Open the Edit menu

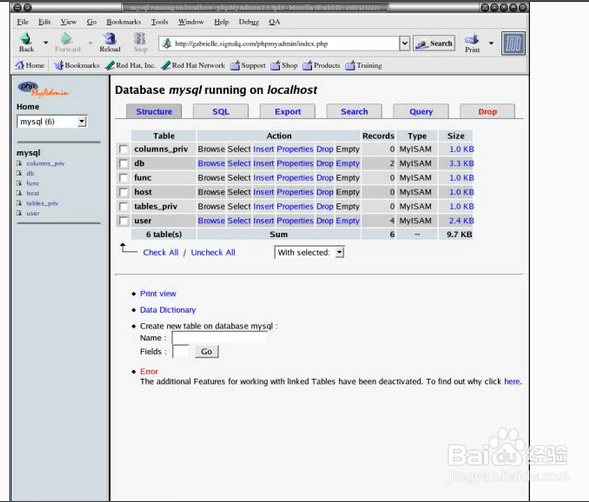tap(44, 22)
